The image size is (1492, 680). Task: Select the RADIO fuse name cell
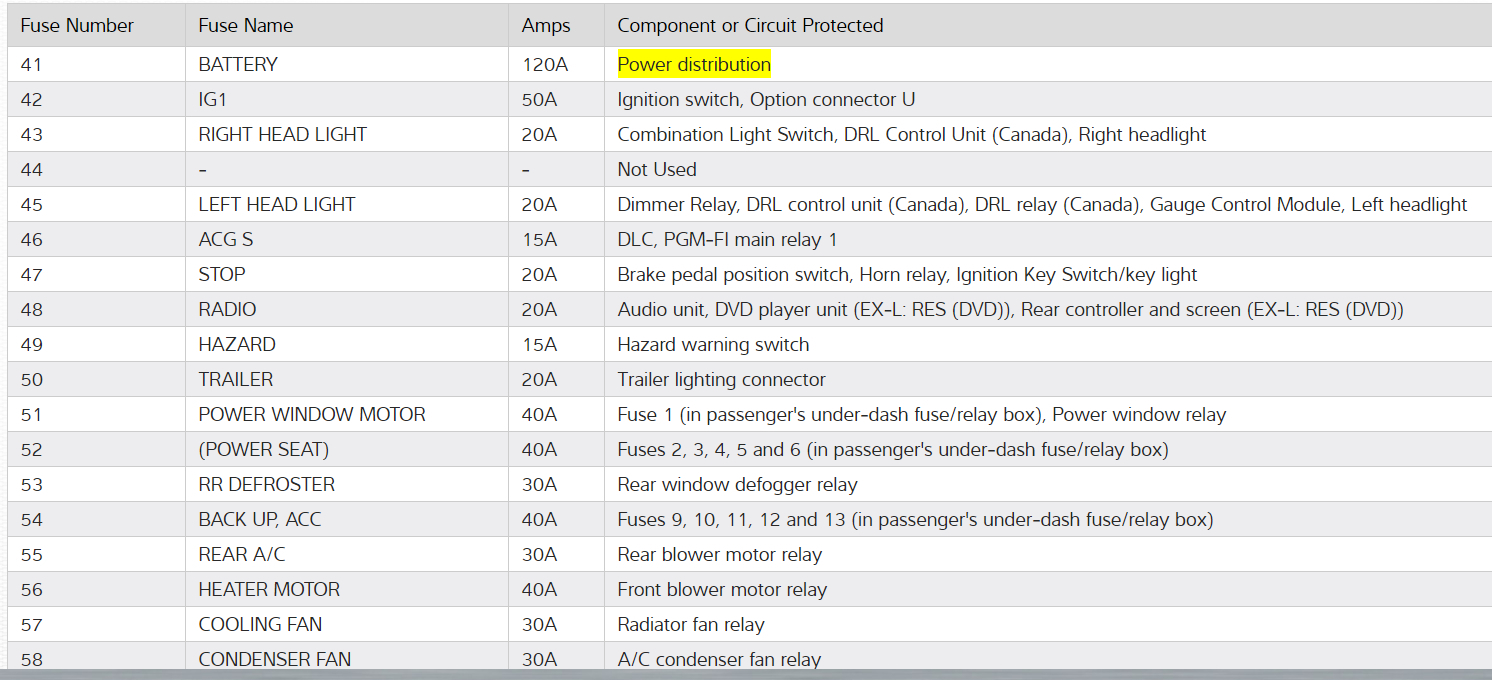click(x=227, y=310)
